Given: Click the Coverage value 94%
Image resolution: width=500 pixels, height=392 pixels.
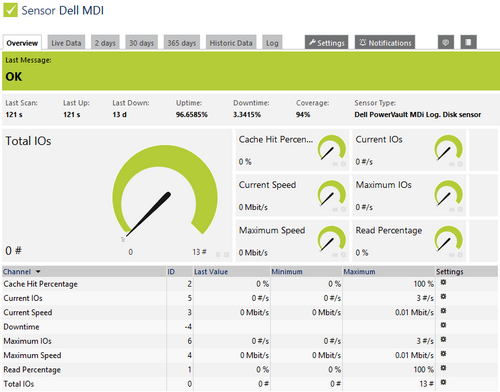Looking at the screenshot, I should pyautogui.click(x=303, y=115).
